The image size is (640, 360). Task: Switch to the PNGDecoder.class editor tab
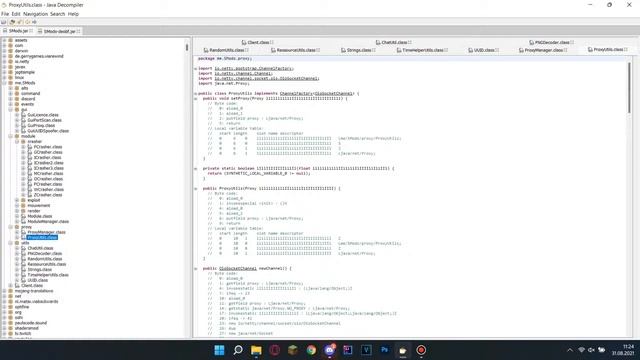click(x=551, y=42)
